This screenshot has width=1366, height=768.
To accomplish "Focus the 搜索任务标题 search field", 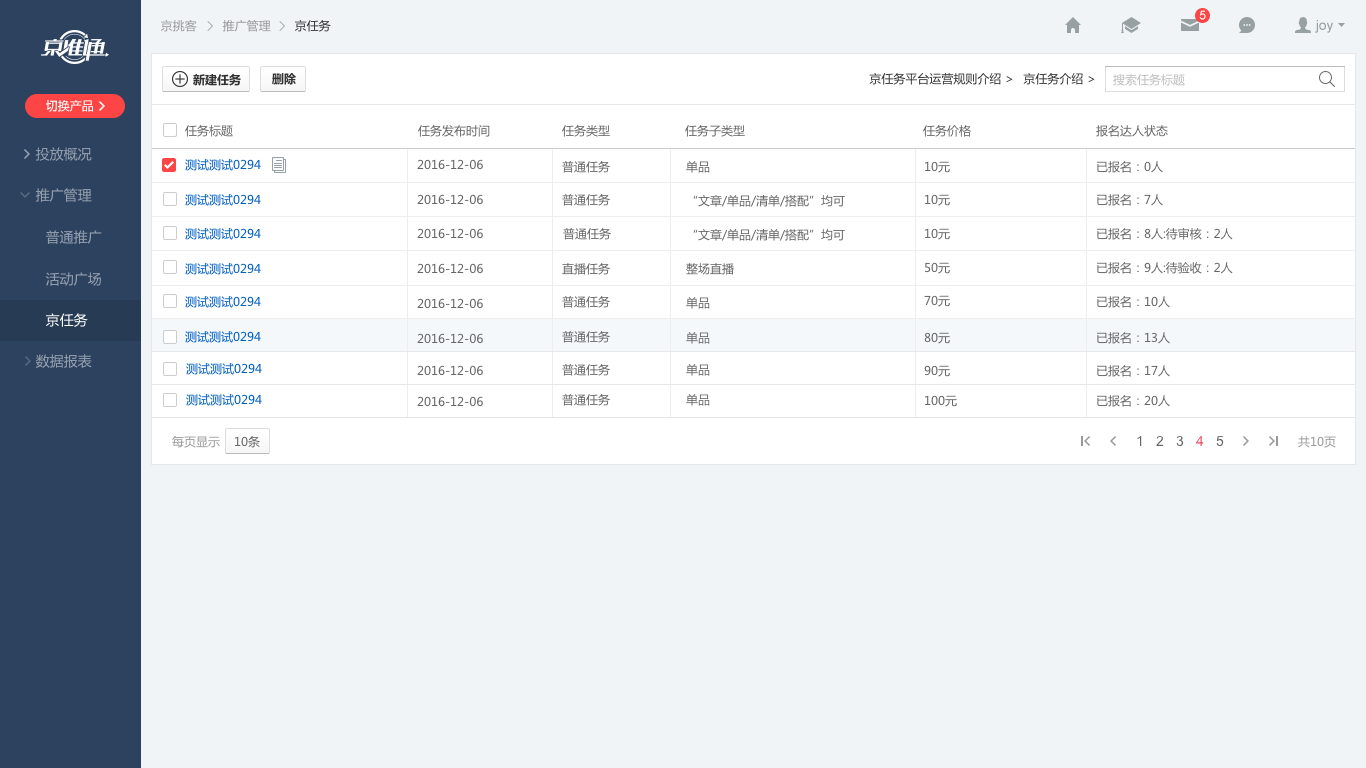I will pyautogui.click(x=1210, y=79).
